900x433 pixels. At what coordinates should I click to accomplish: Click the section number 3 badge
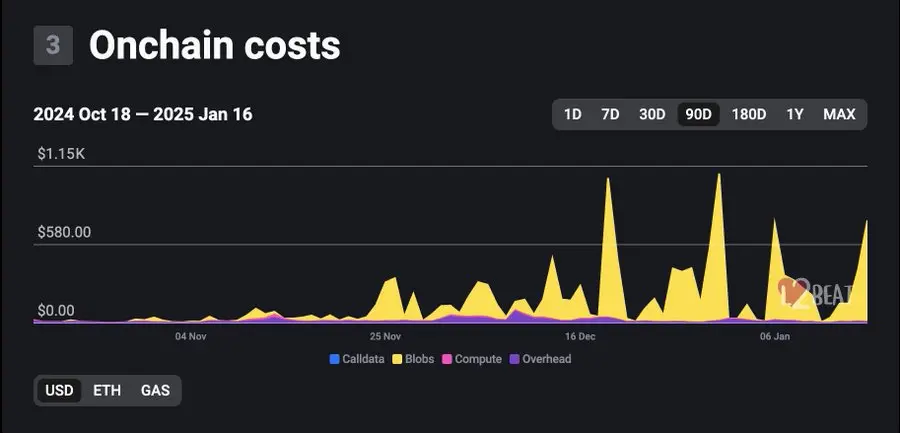click(x=53, y=46)
